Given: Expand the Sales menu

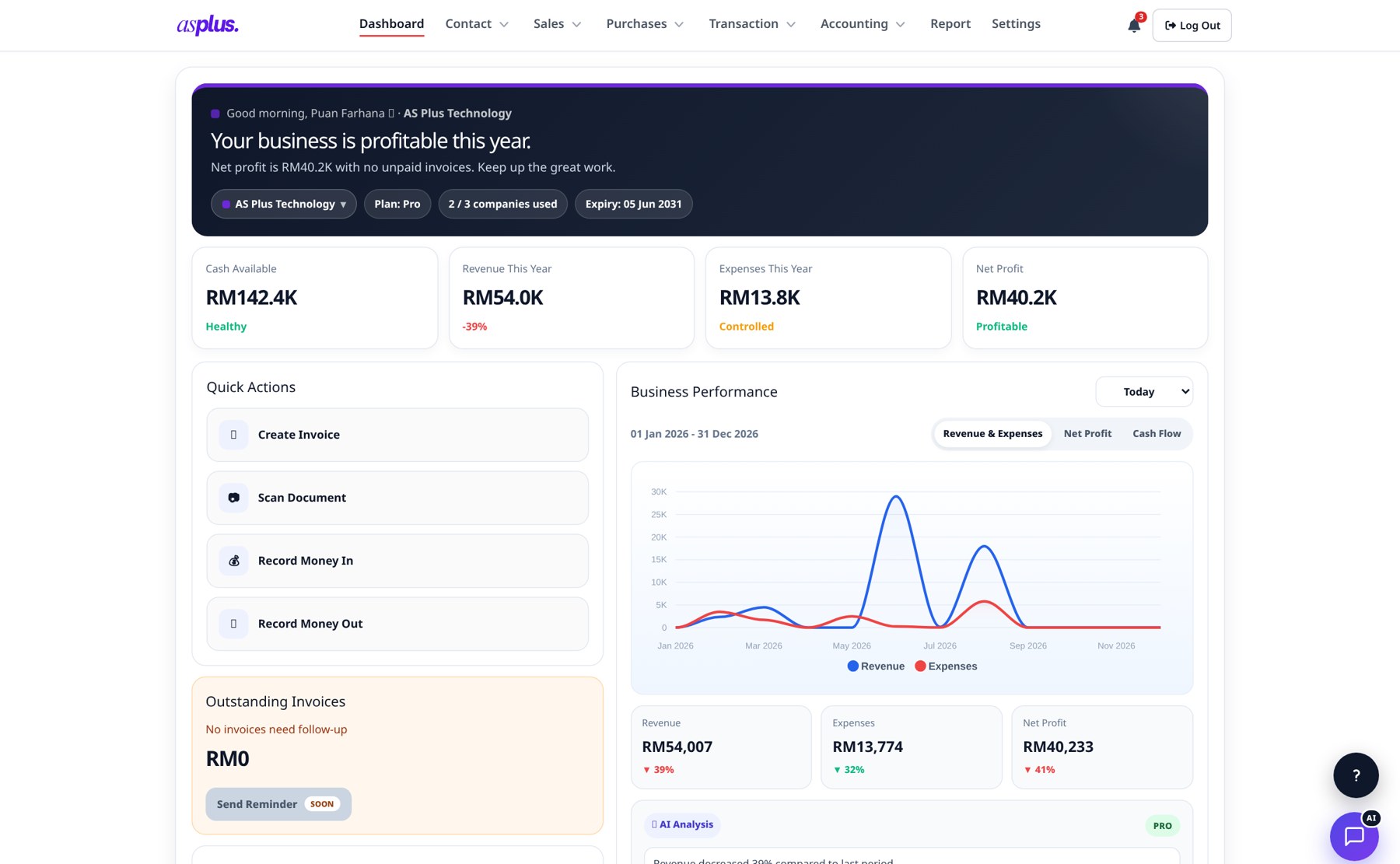Looking at the screenshot, I should tap(558, 24).
